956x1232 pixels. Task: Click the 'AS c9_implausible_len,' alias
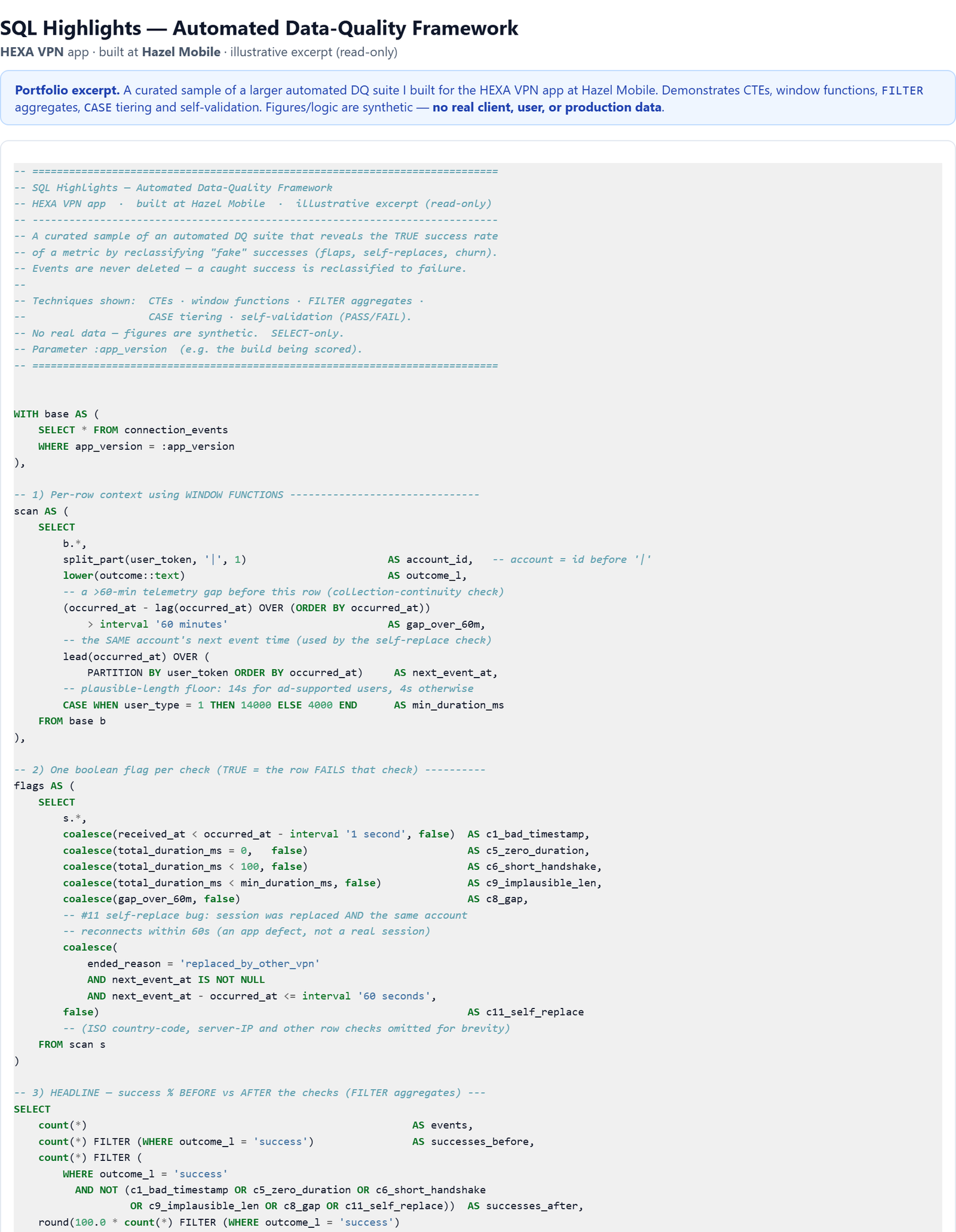coord(535,883)
